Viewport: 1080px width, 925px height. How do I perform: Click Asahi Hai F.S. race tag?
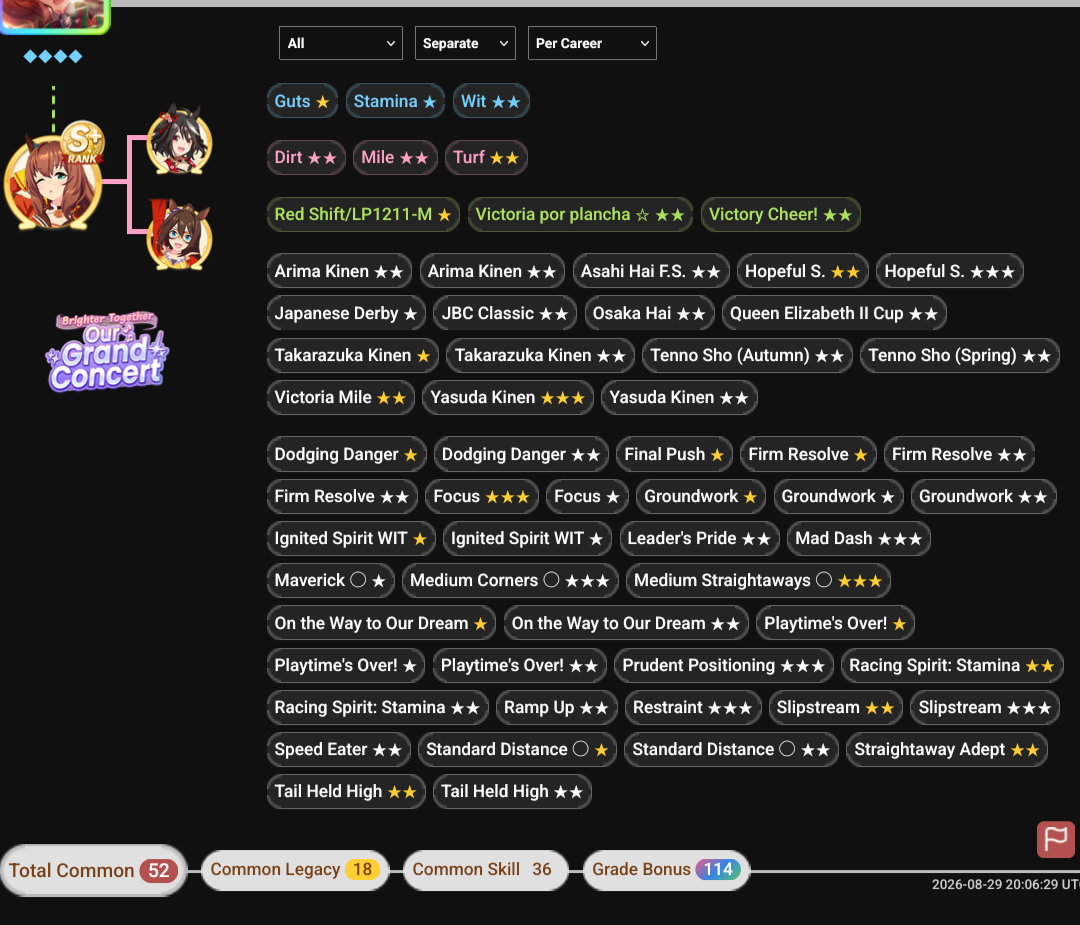[x=651, y=271]
